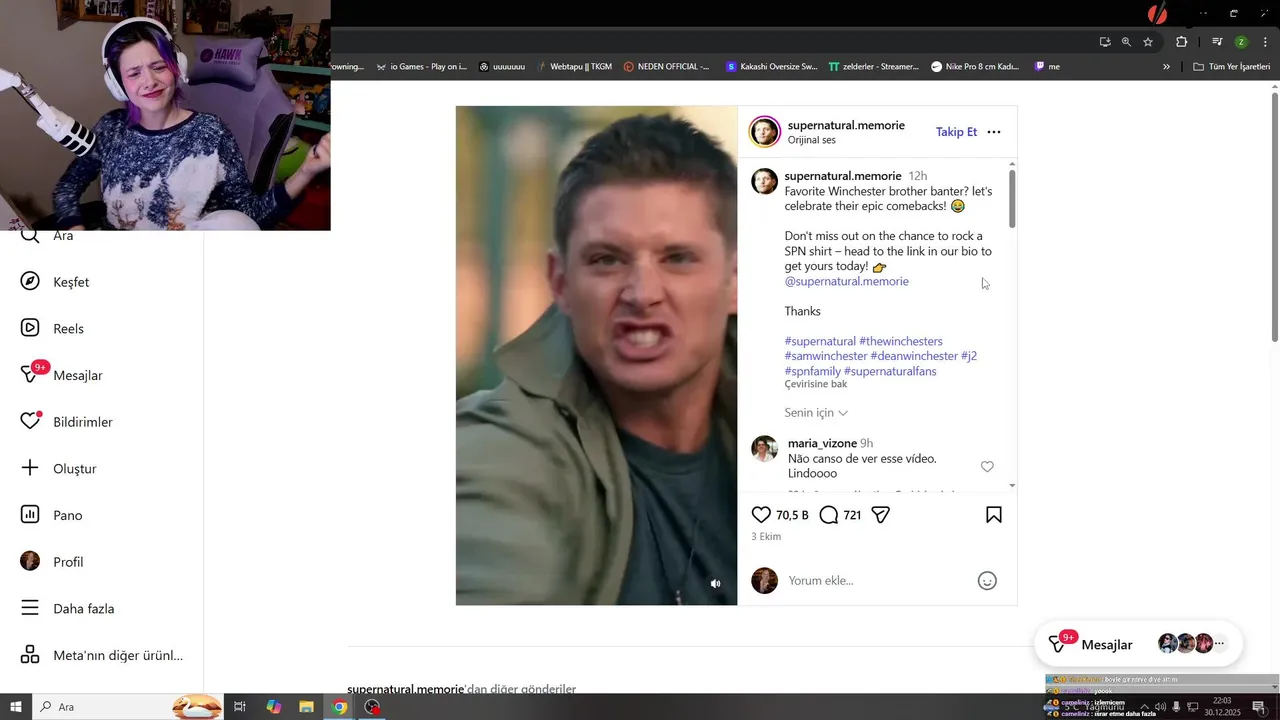Screen dimensions: 1280x720
Task: Open Bildirimler notifications heart icon
Action: [x=30, y=422]
